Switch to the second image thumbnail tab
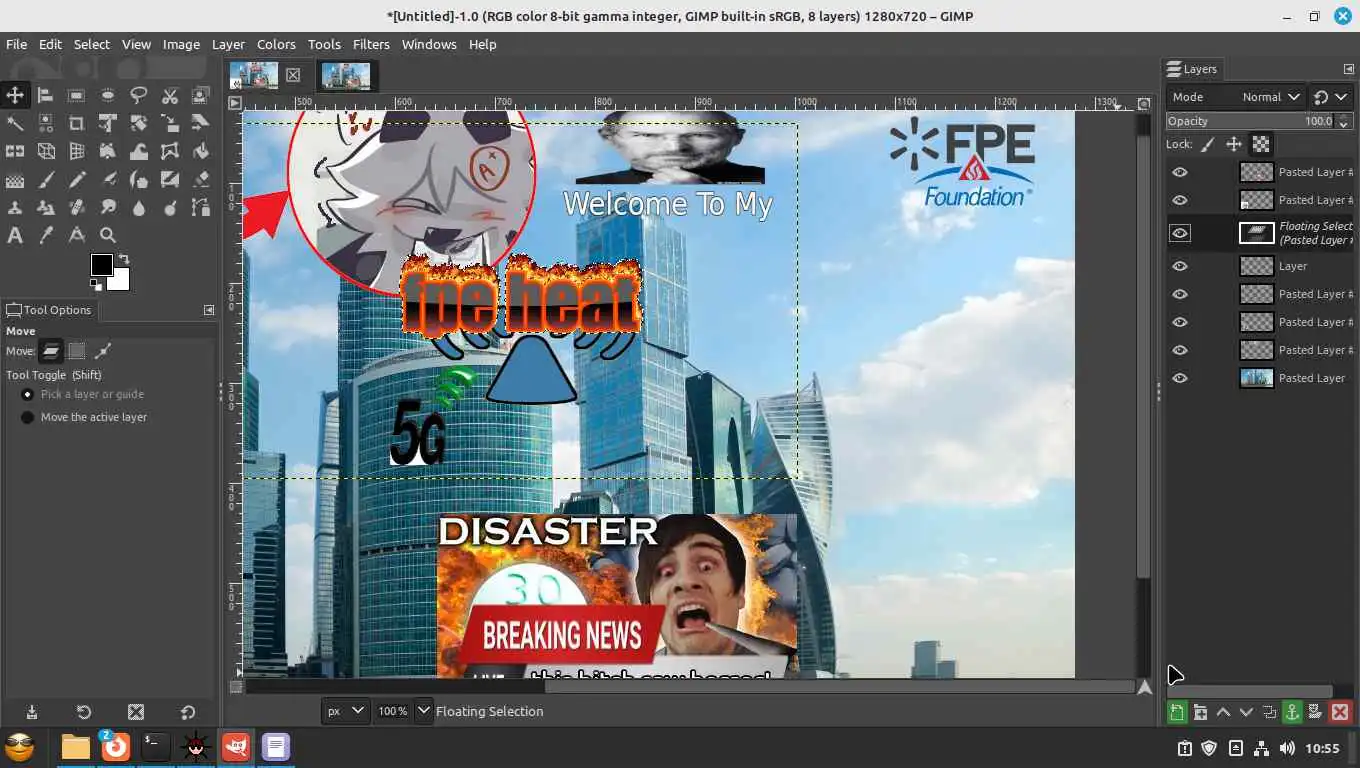Screen dimensions: 1360x768 tap(346, 75)
